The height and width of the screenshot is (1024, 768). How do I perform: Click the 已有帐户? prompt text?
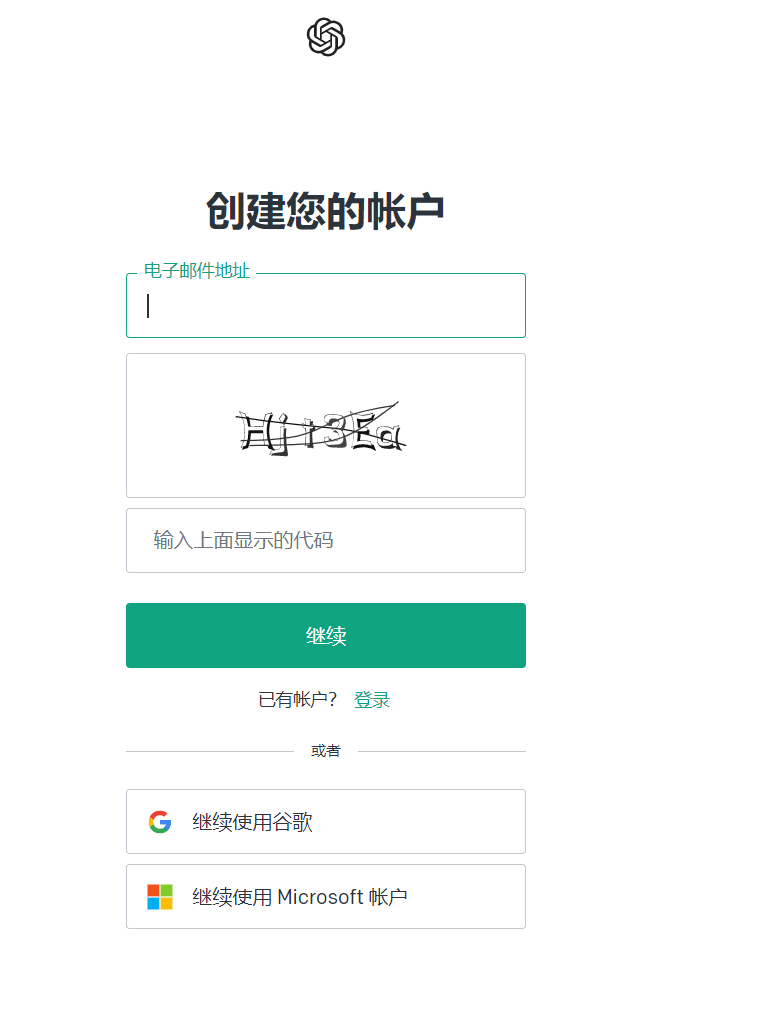(x=298, y=700)
